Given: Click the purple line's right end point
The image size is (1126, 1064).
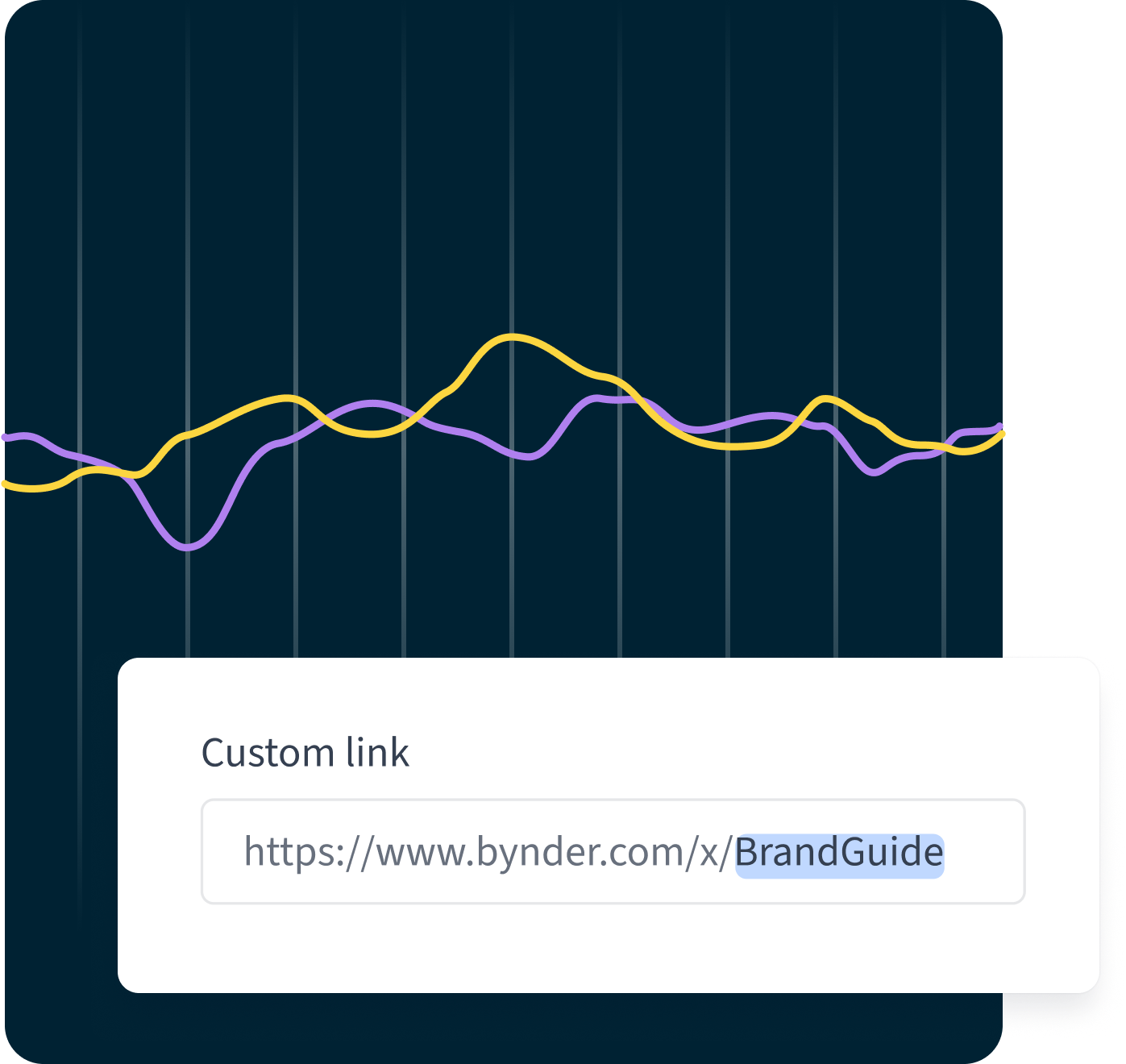Looking at the screenshot, I should pyautogui.click(x=1000, y=426).
